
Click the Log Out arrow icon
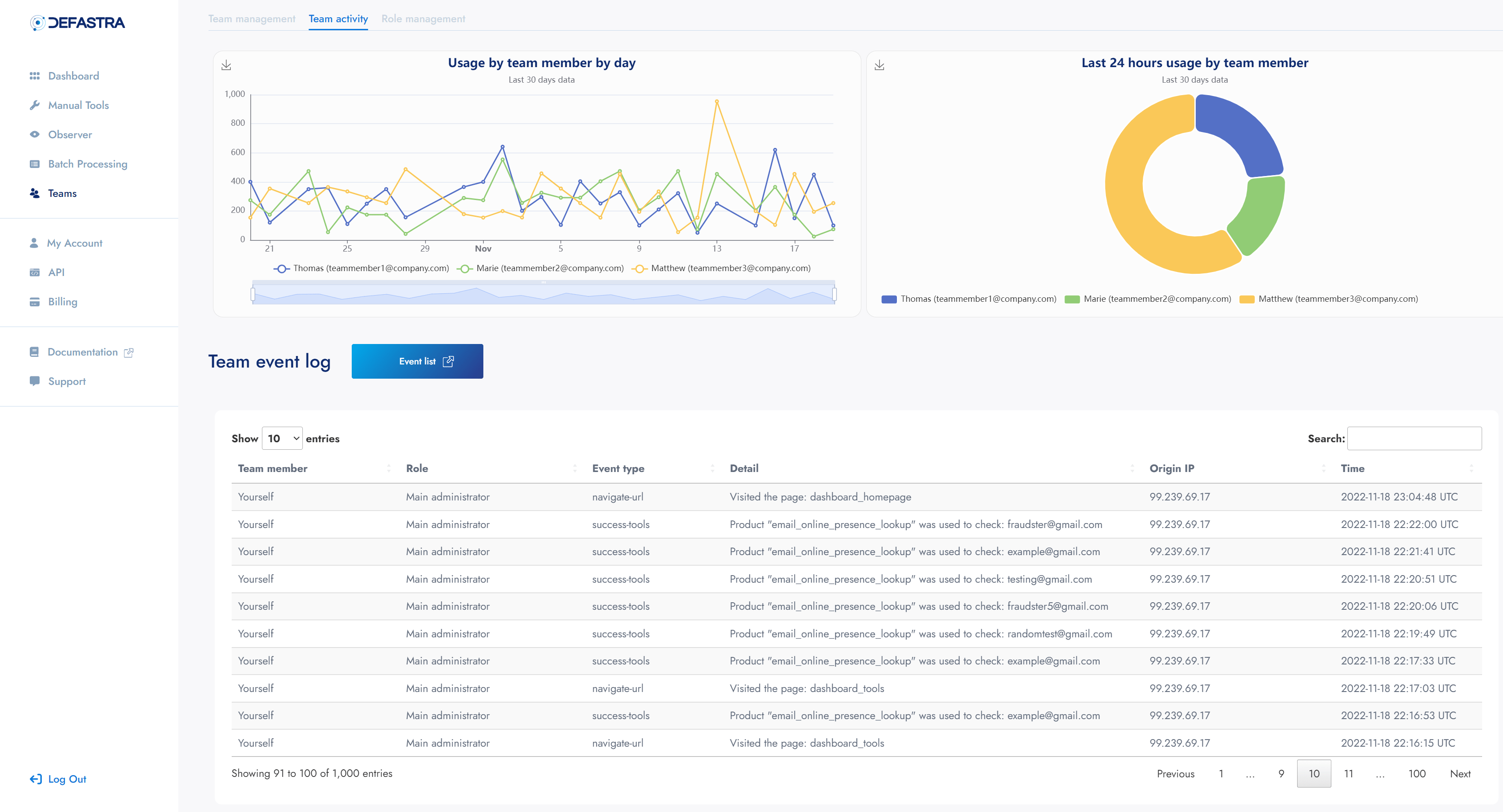(x=36, y=779)
